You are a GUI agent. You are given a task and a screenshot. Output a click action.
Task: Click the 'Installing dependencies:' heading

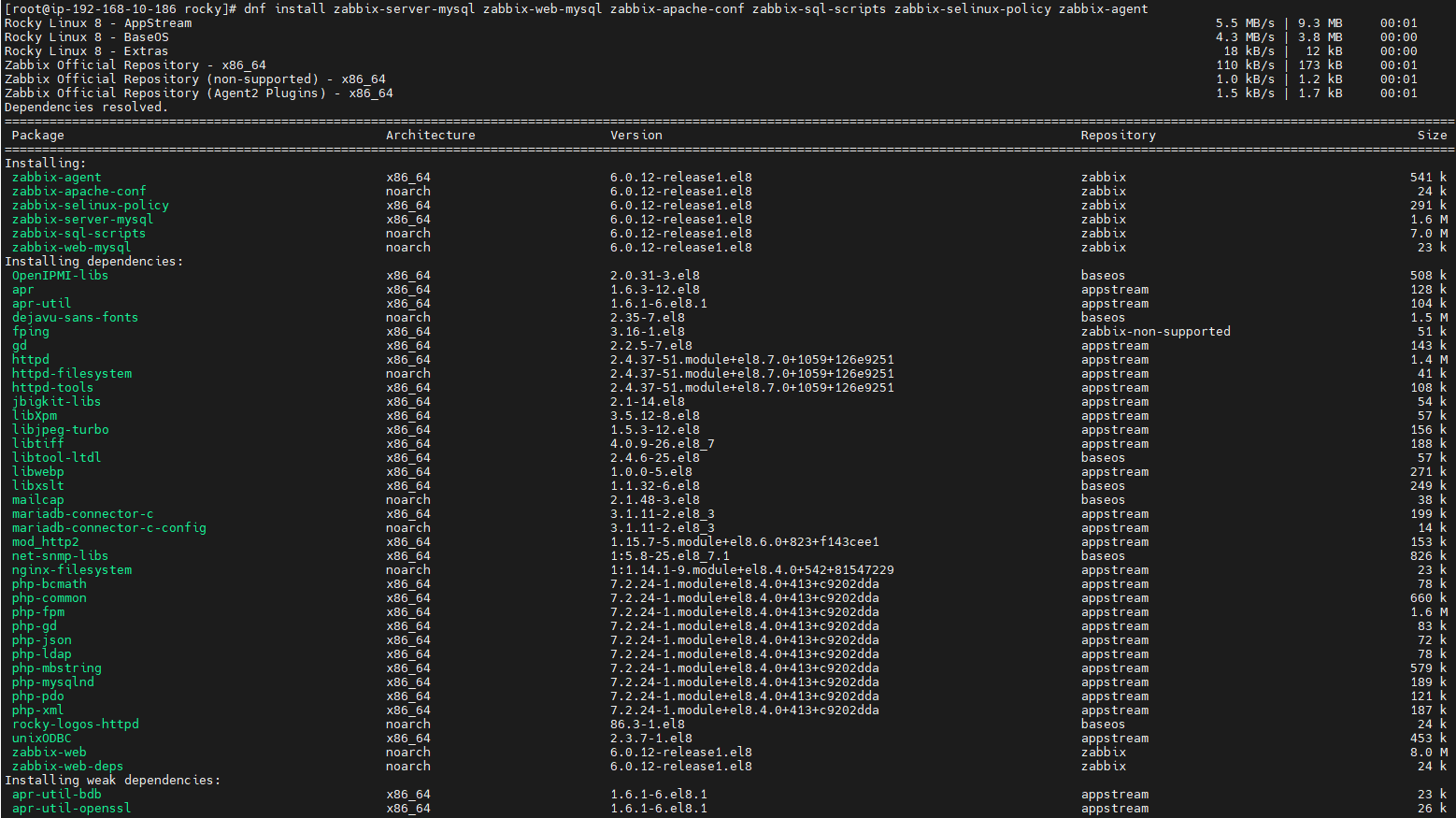(93, 261)
